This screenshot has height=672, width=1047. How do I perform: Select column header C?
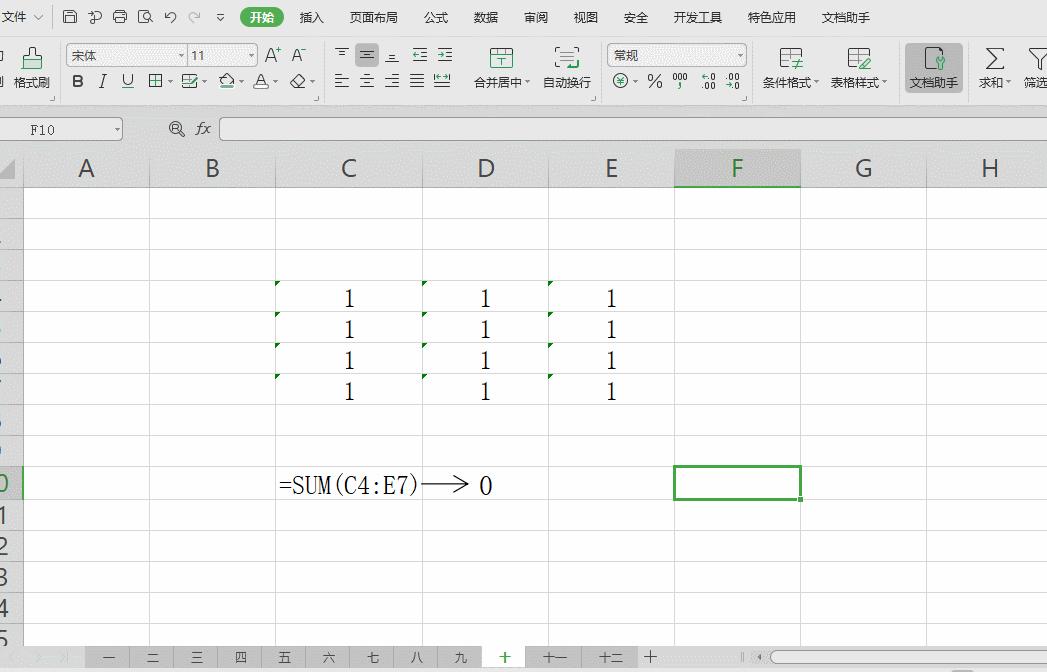tap(349, 168)
